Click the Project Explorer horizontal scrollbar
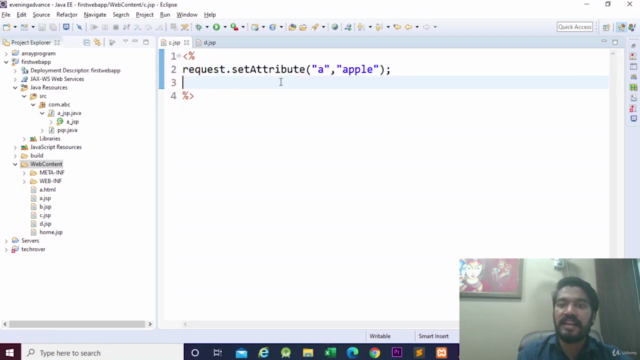640x360 pixels. pos(77,324)
